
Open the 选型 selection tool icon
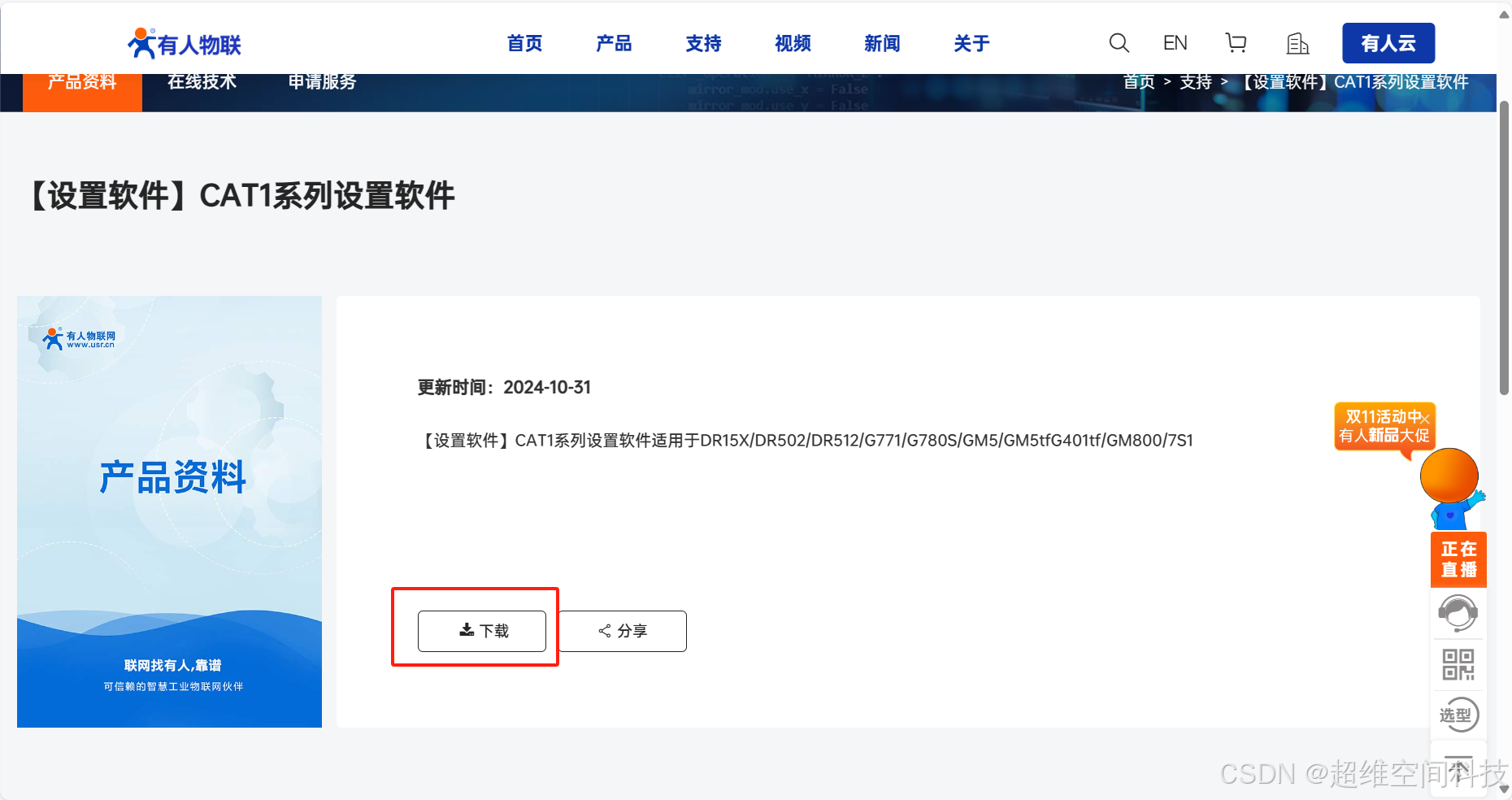(x=1458, y=715)
